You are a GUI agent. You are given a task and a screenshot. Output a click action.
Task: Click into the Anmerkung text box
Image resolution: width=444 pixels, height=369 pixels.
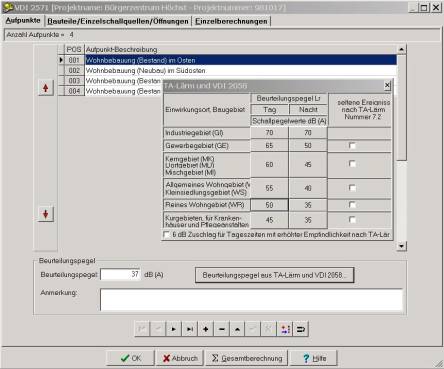(x=251, y=300)
